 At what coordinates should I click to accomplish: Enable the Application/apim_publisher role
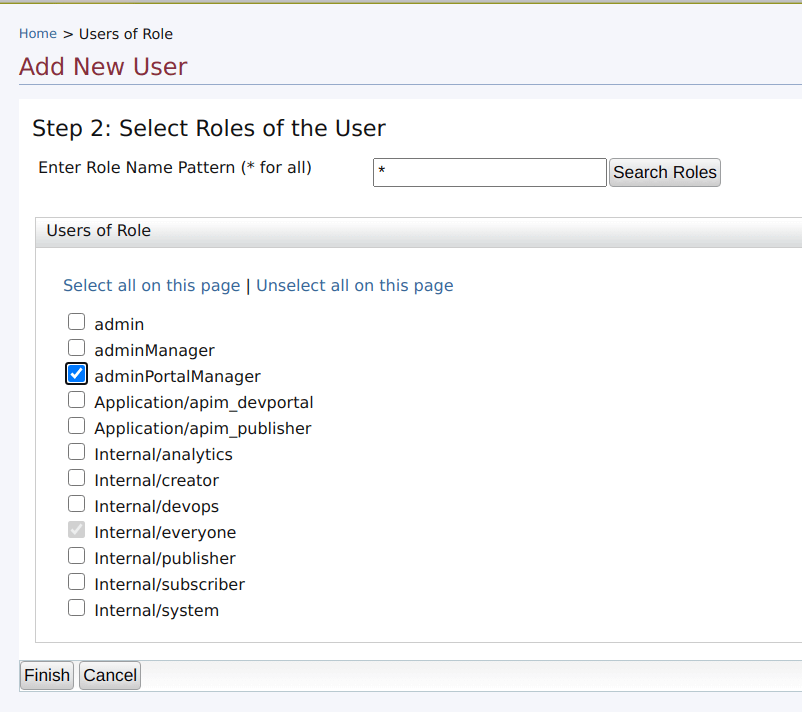click(x=76, y=425)
